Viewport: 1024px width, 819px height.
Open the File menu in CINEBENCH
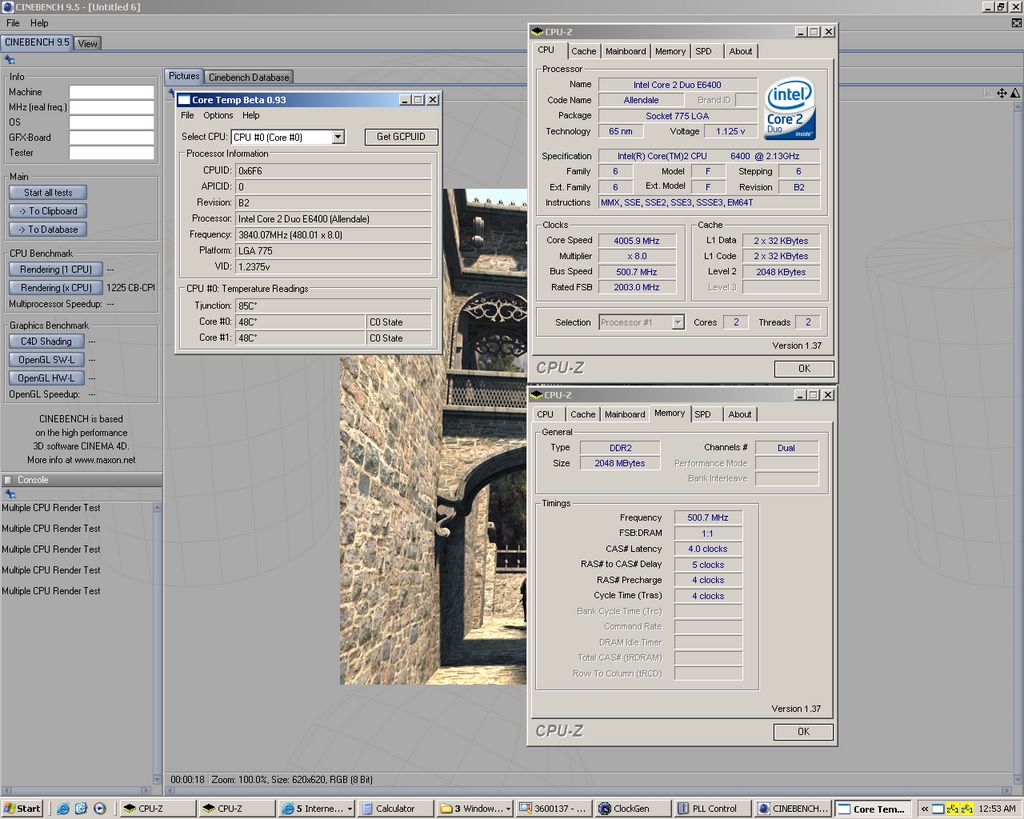coord(13,23)
